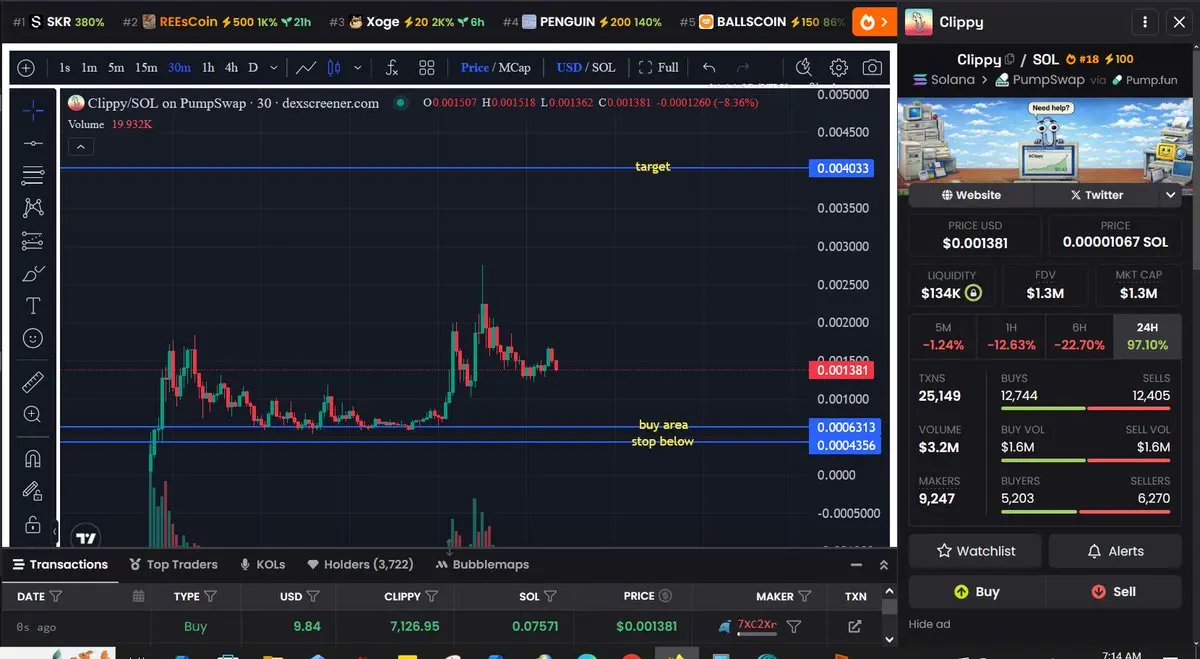The height and width of the screenshot is (659, 1200).
Task: Click the add symbol plus icon
Action: [x=26, y=68]
